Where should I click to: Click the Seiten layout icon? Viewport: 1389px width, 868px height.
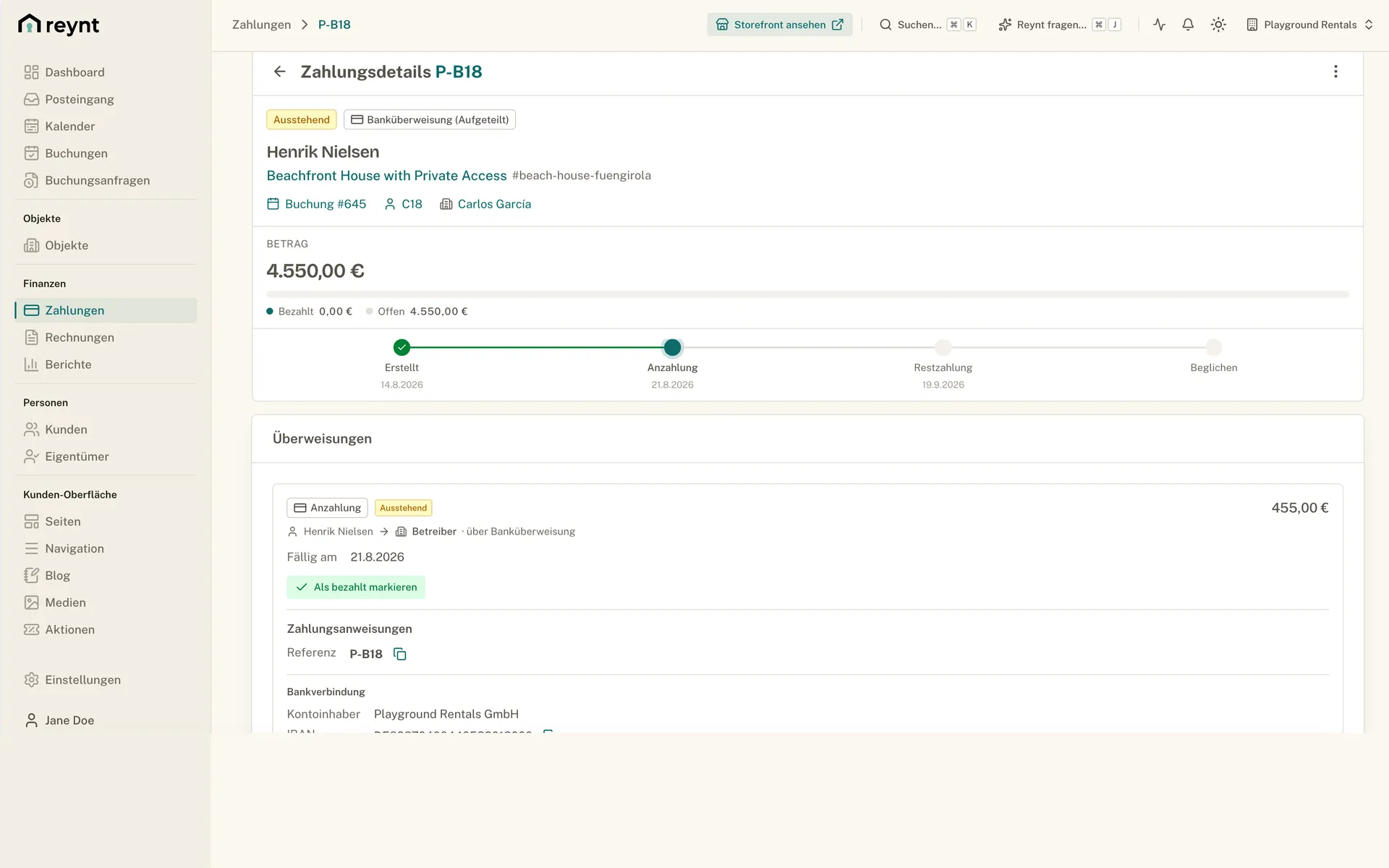(31, 522)
